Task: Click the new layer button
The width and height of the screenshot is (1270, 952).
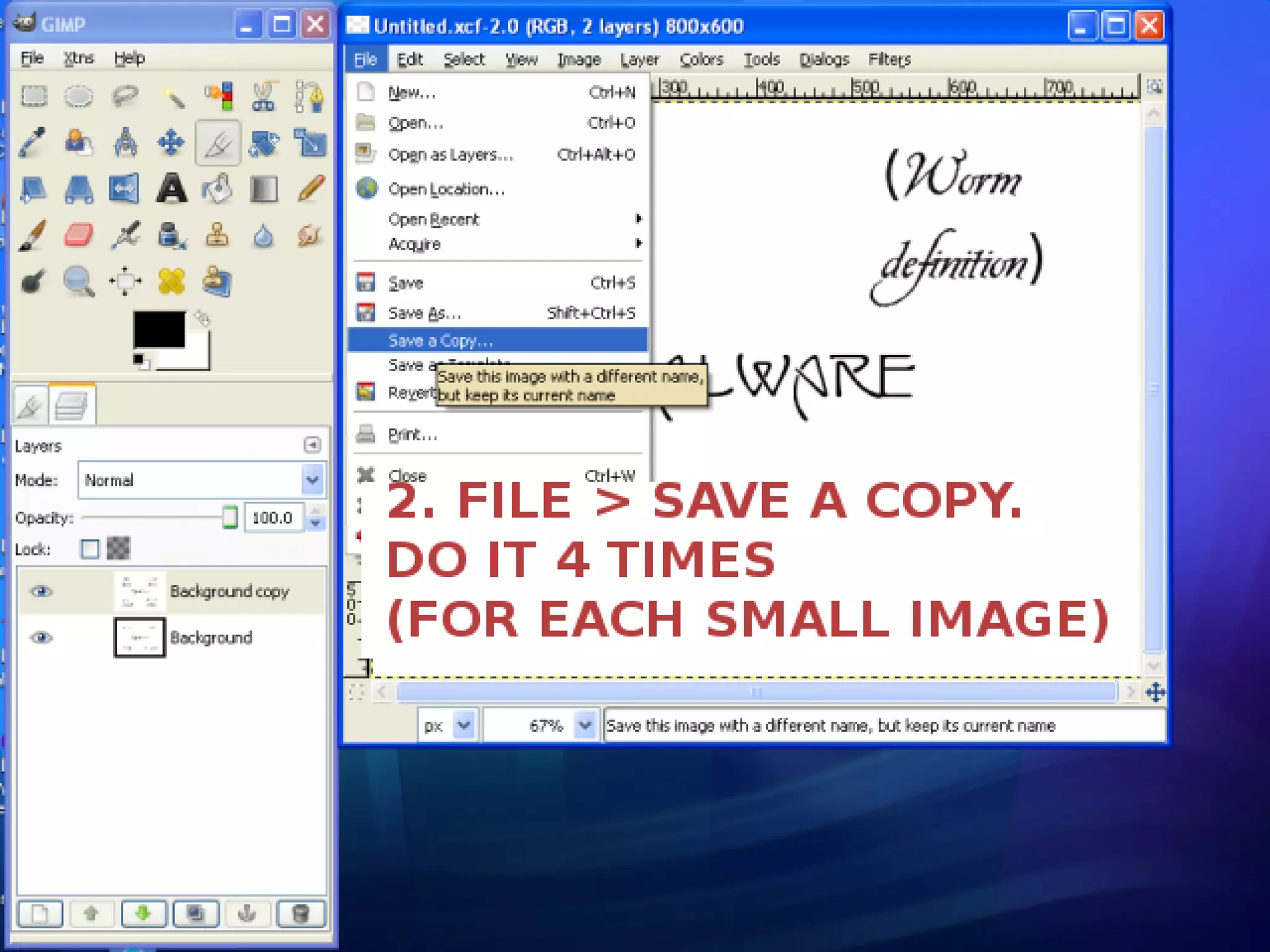Action: point(40,913)
